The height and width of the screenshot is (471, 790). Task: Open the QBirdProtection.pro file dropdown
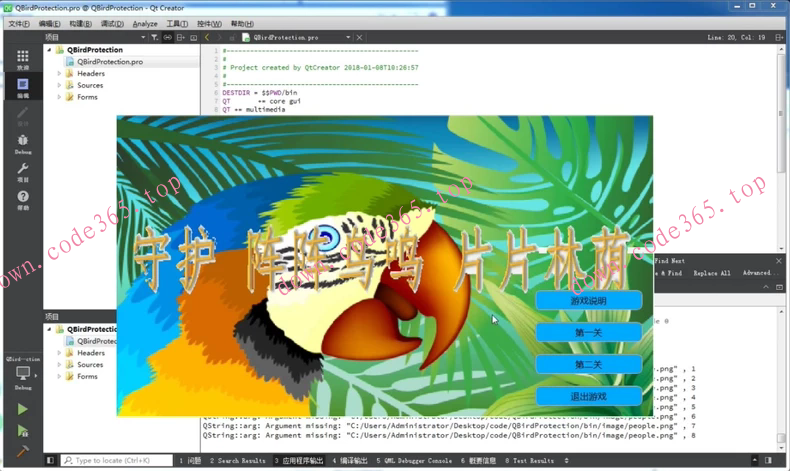coord(348,37)
